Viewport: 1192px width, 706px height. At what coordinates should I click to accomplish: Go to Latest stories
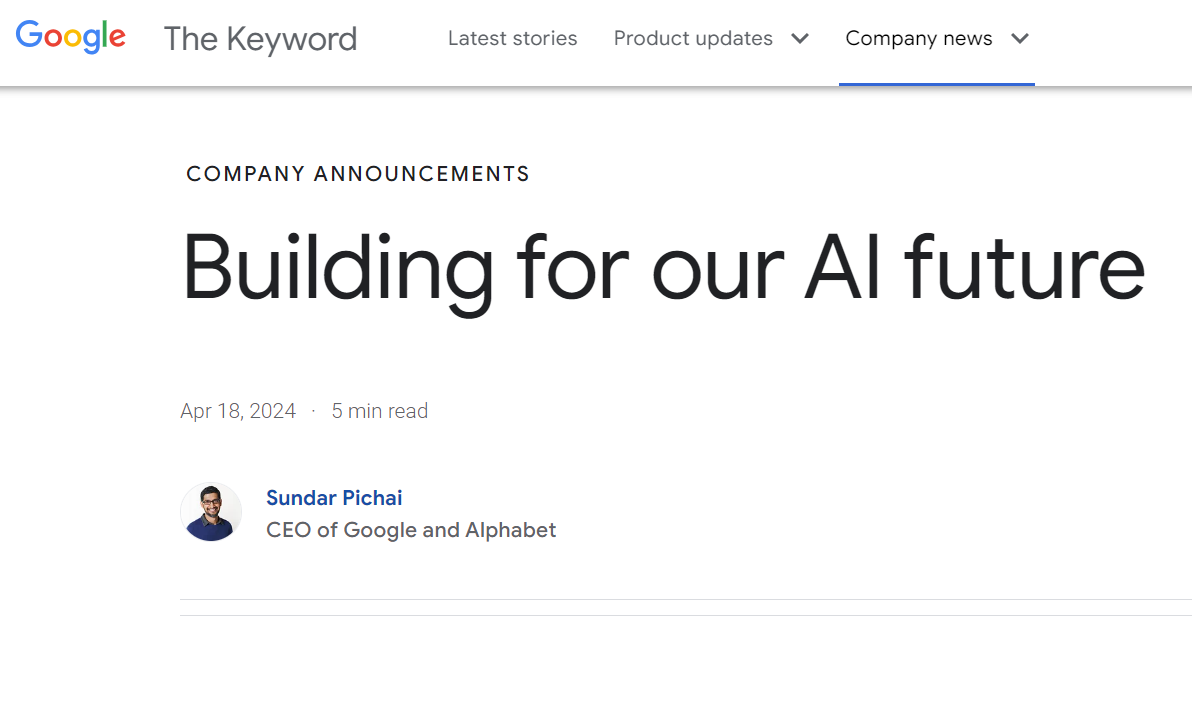tap(512, 38)
